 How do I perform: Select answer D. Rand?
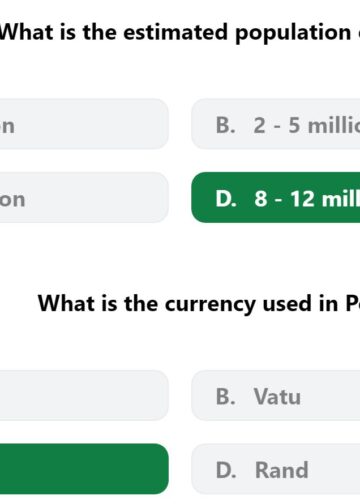tap(276, 469)
